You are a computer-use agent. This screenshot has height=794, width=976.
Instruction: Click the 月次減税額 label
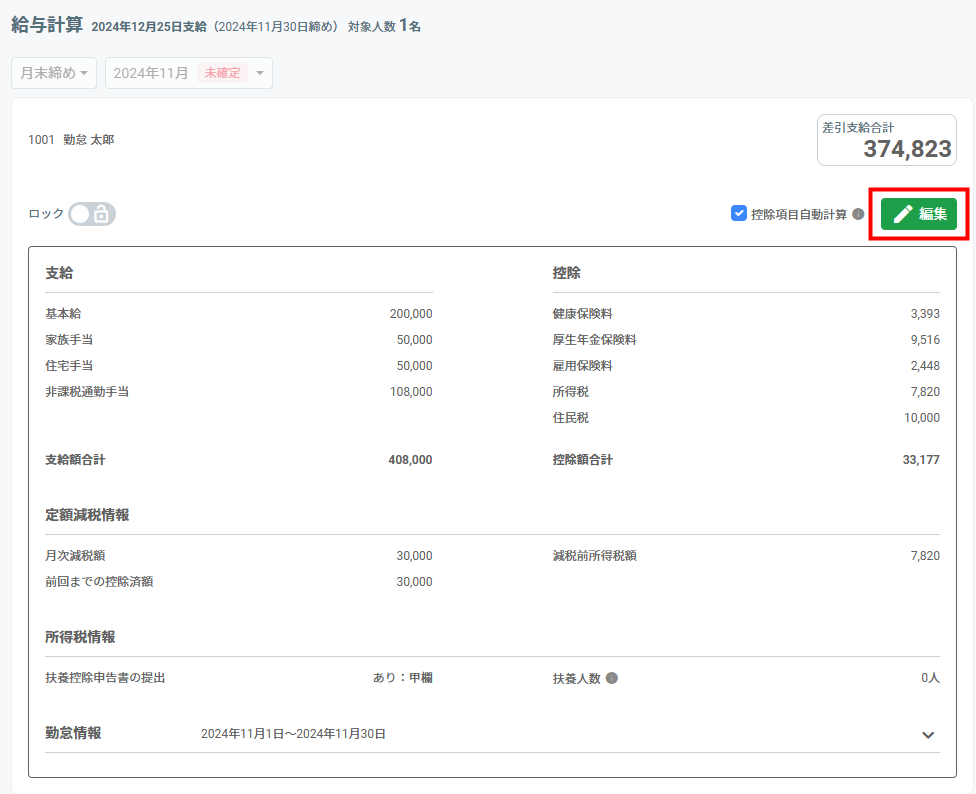75,556
